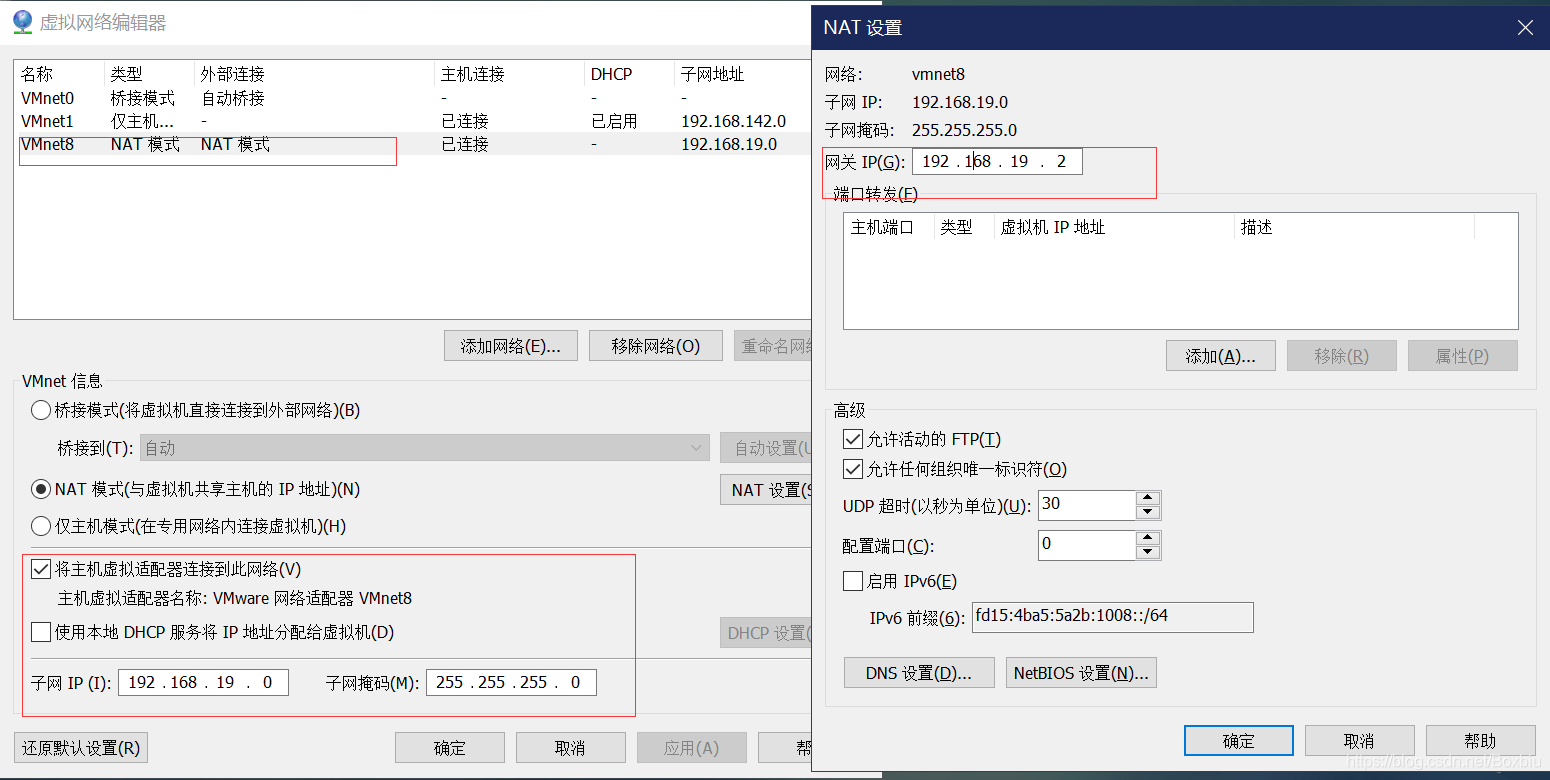Click 属性(P) port forwarding button
Image resolution: width=1550 pixels, height=780 pixels.
tap(1463, 356)
